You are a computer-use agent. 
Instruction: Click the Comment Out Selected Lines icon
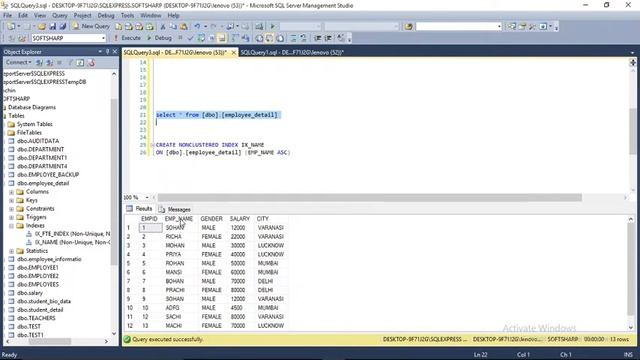293,38
